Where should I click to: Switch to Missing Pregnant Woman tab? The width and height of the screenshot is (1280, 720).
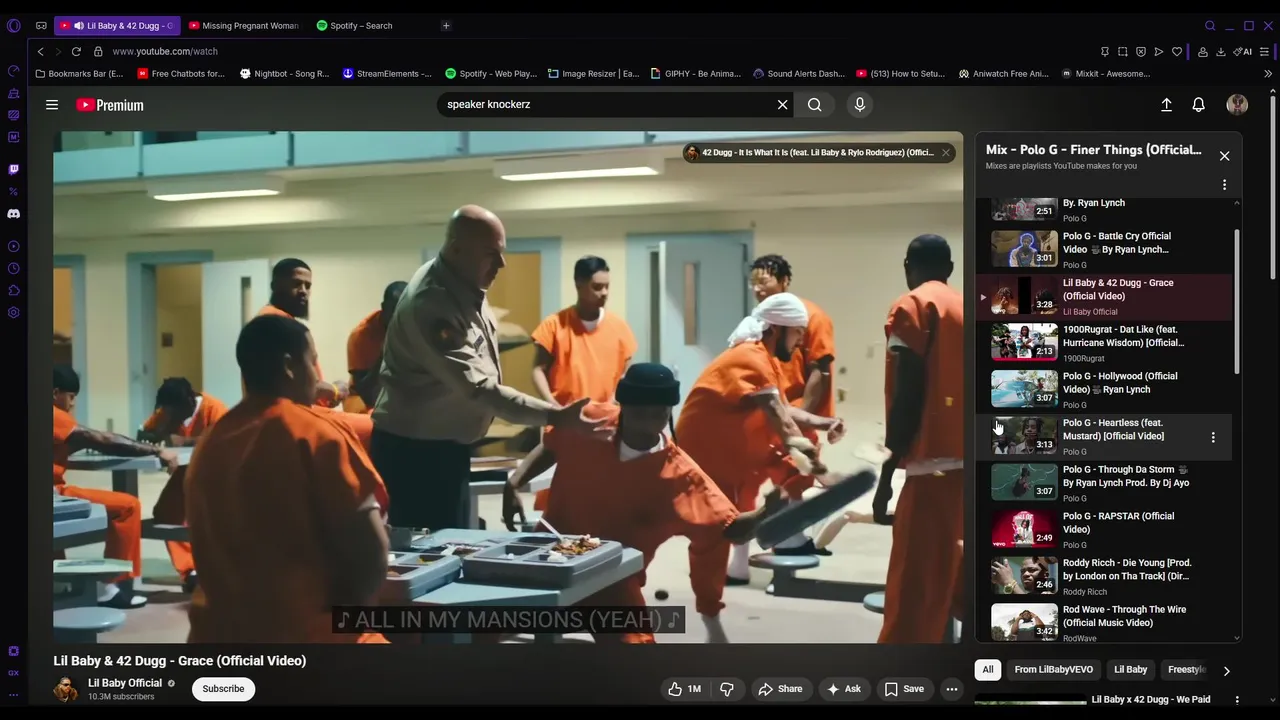coord(243,26)
